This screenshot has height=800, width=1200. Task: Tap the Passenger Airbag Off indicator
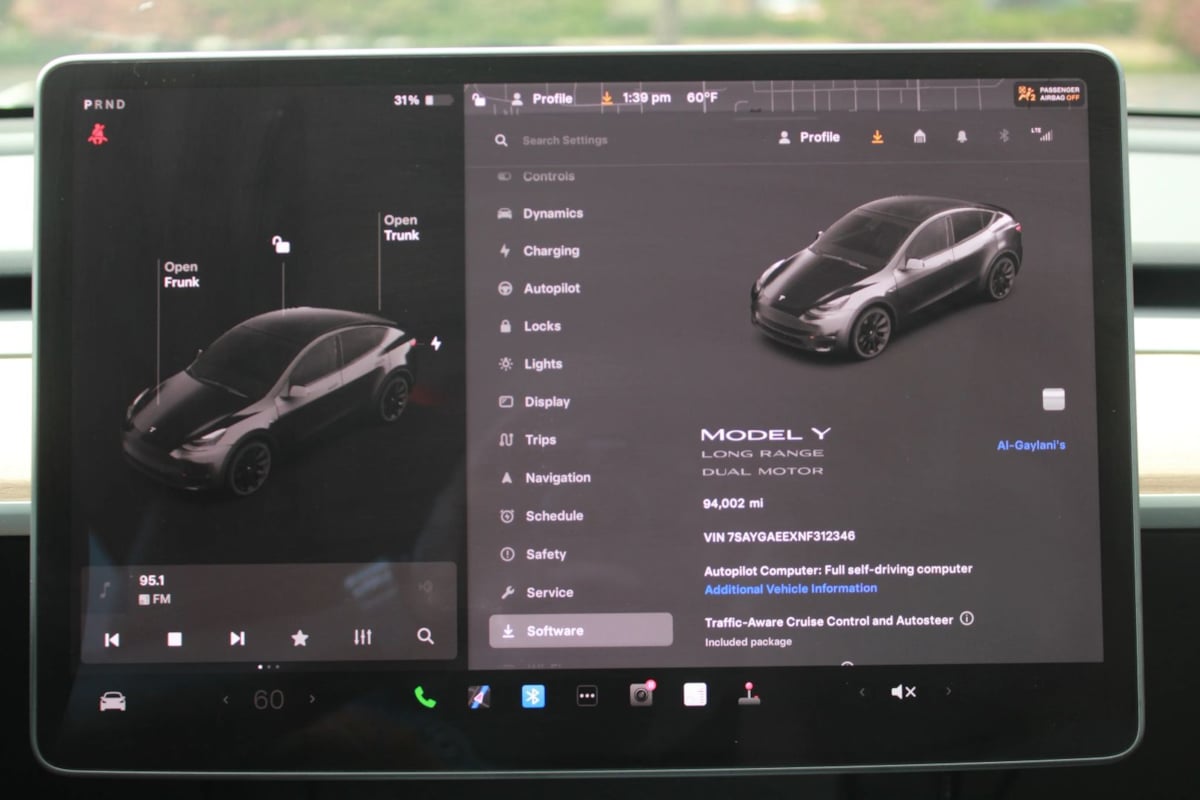point(1049,94)
